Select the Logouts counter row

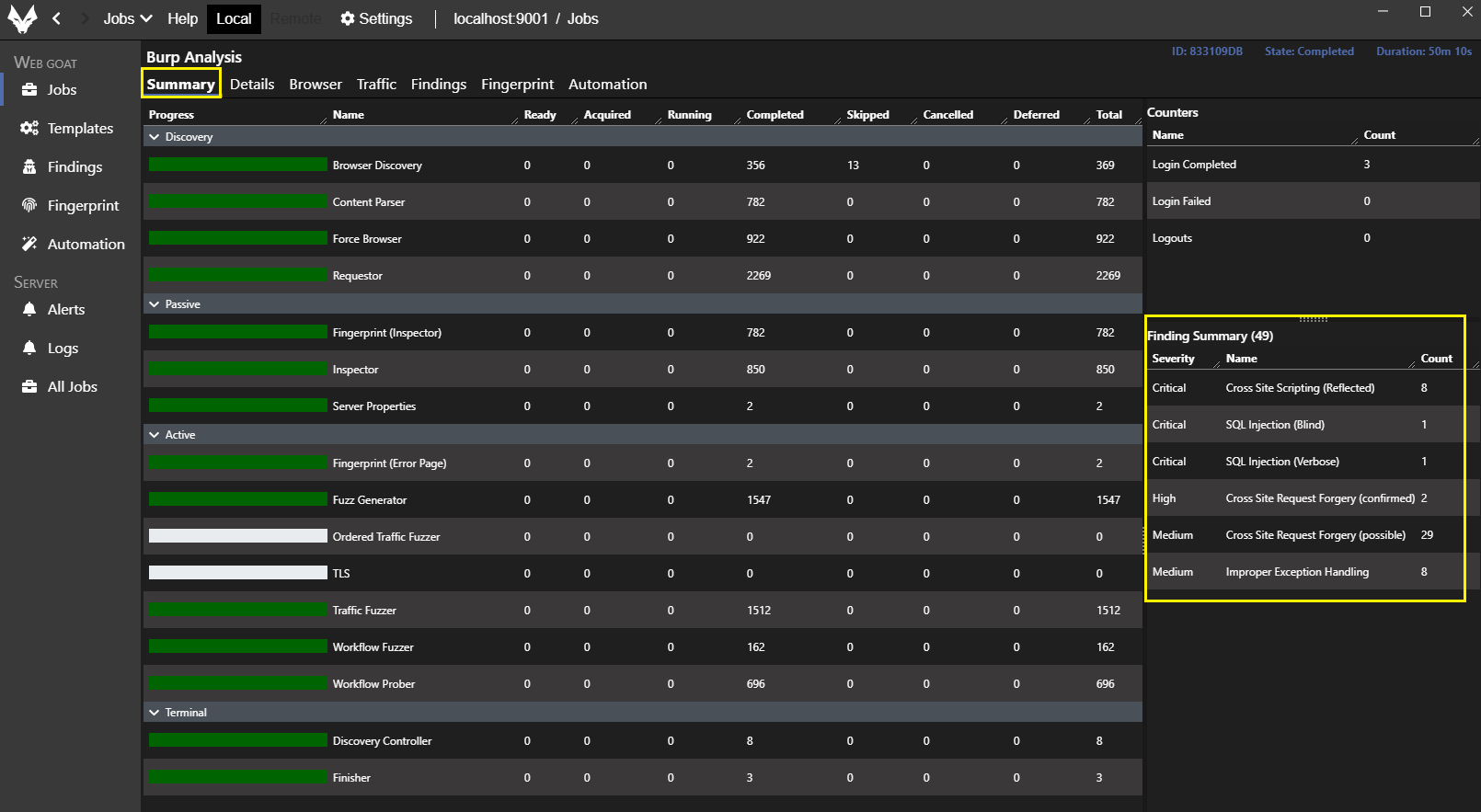tap(1313, 238)
